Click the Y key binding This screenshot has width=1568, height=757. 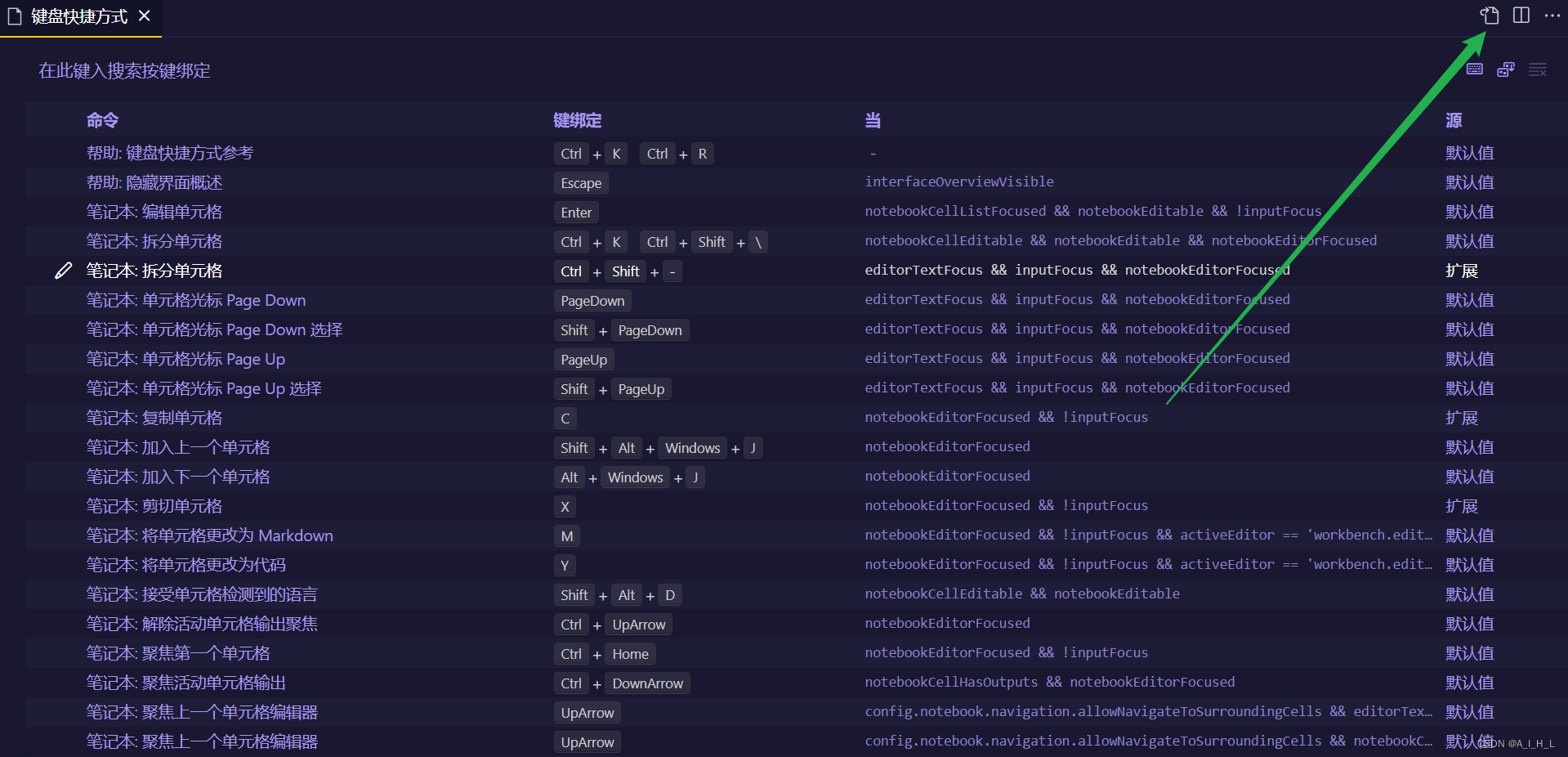[x=565, y=566]
